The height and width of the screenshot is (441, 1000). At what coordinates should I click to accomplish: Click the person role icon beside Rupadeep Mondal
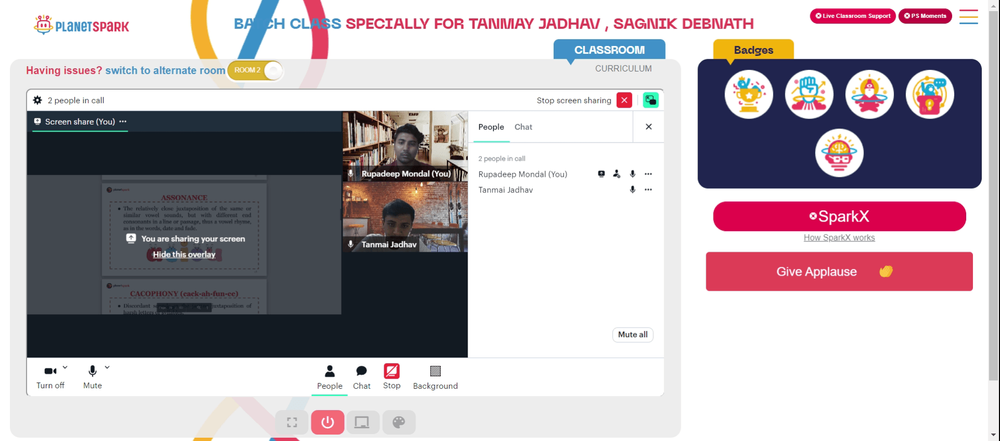(617, 174)
